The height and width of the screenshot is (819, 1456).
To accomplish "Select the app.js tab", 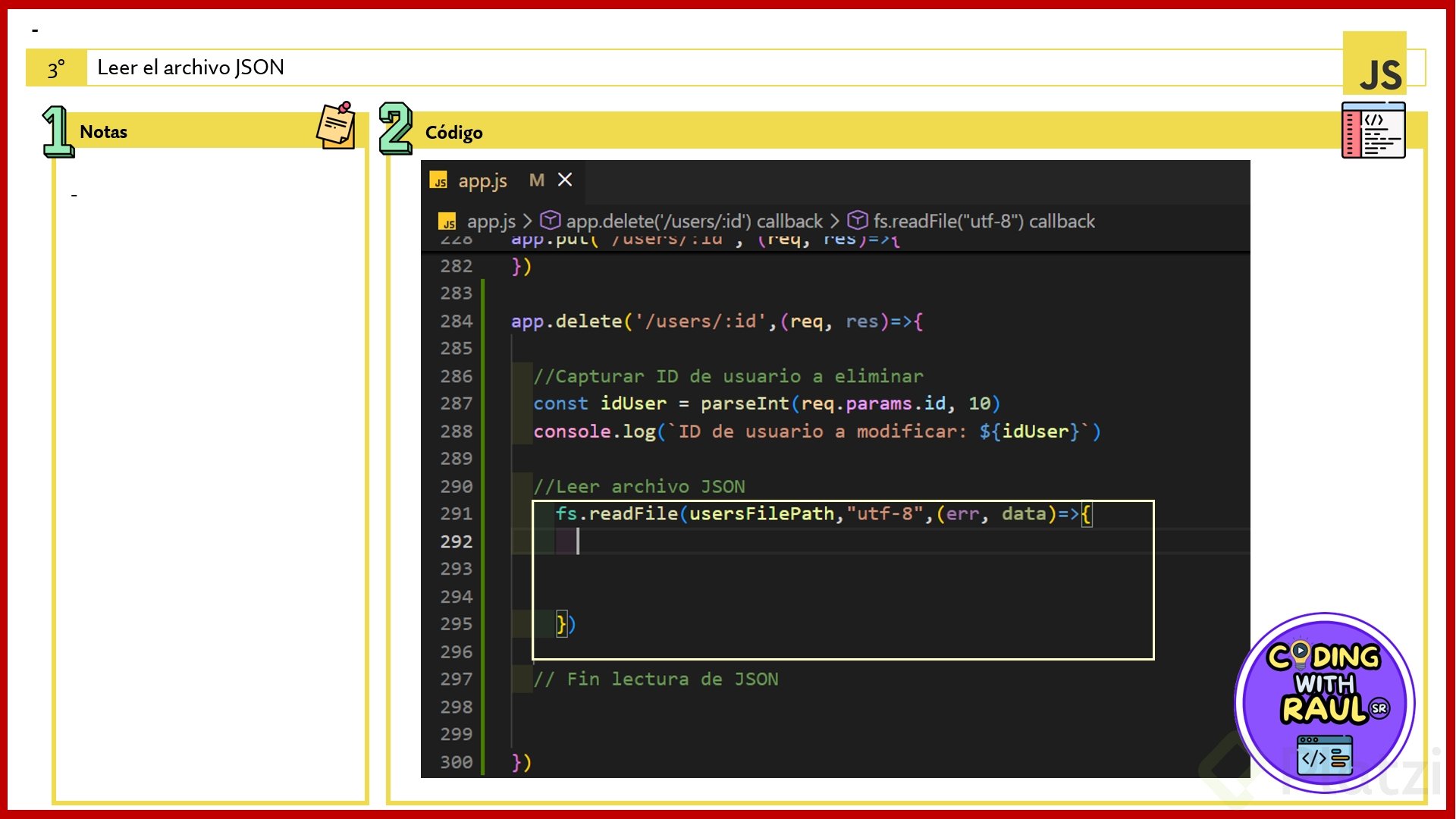I will click(x=482, y=180).
